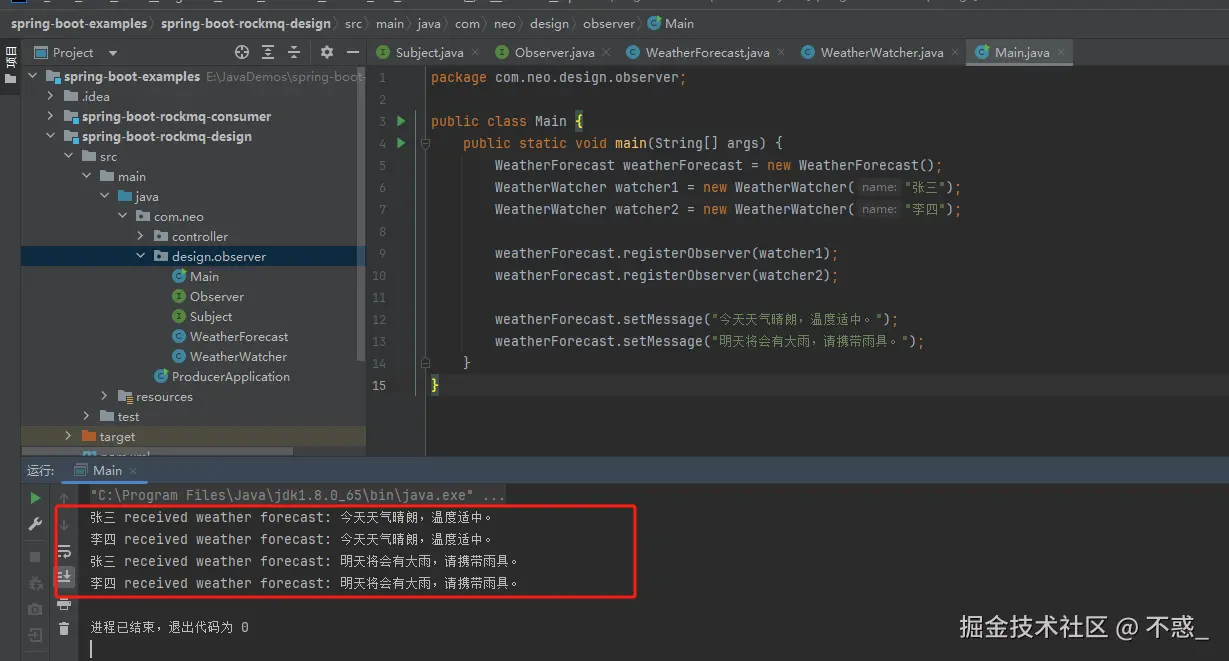Click console text '进程已结束，退出代码为 0'
Viewport: 1229px width, 661px height.
point(169,627)
